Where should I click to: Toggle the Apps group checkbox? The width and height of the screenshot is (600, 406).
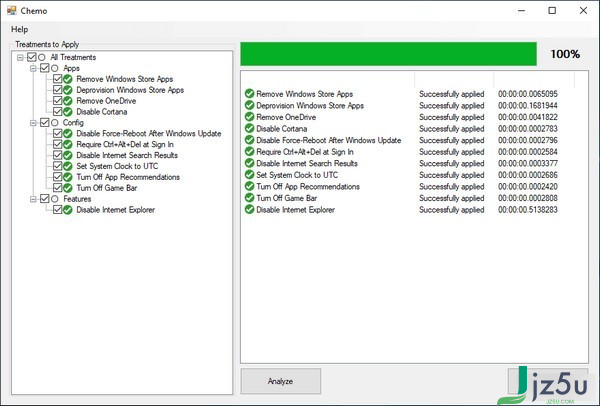[x=44, y=68]
